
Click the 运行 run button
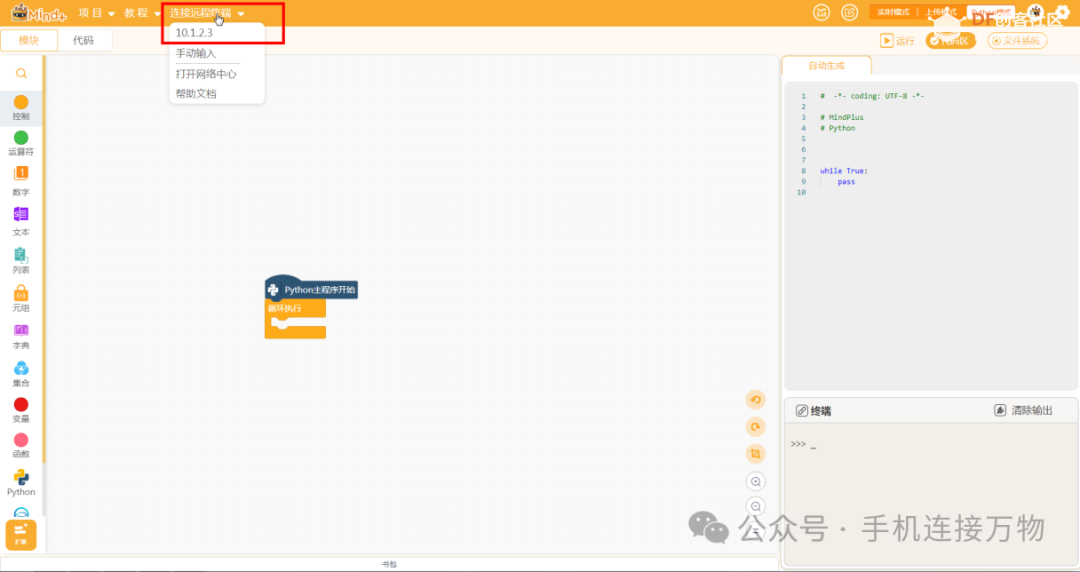pyautogui.click(x=897, y=41)
